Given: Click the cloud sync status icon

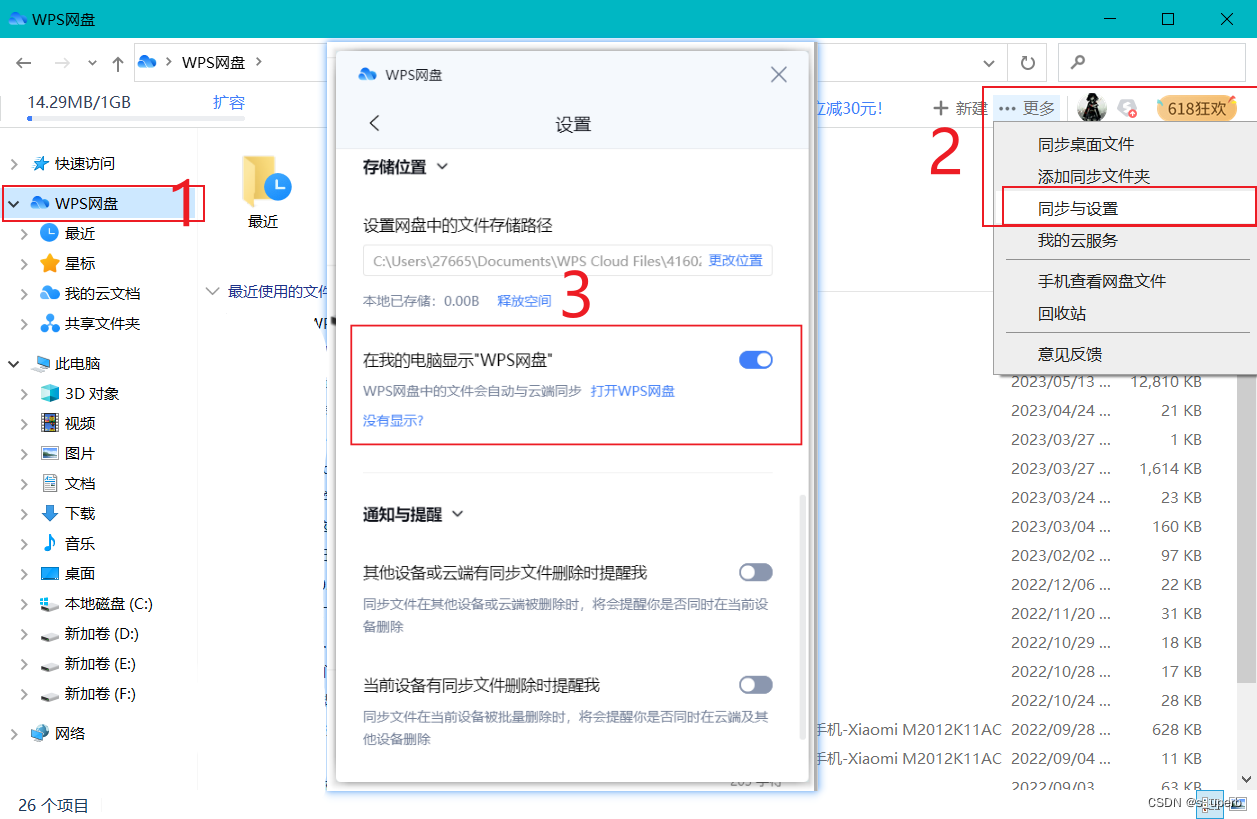Looking at the screenshot, I should click(x=1127, y=108).
